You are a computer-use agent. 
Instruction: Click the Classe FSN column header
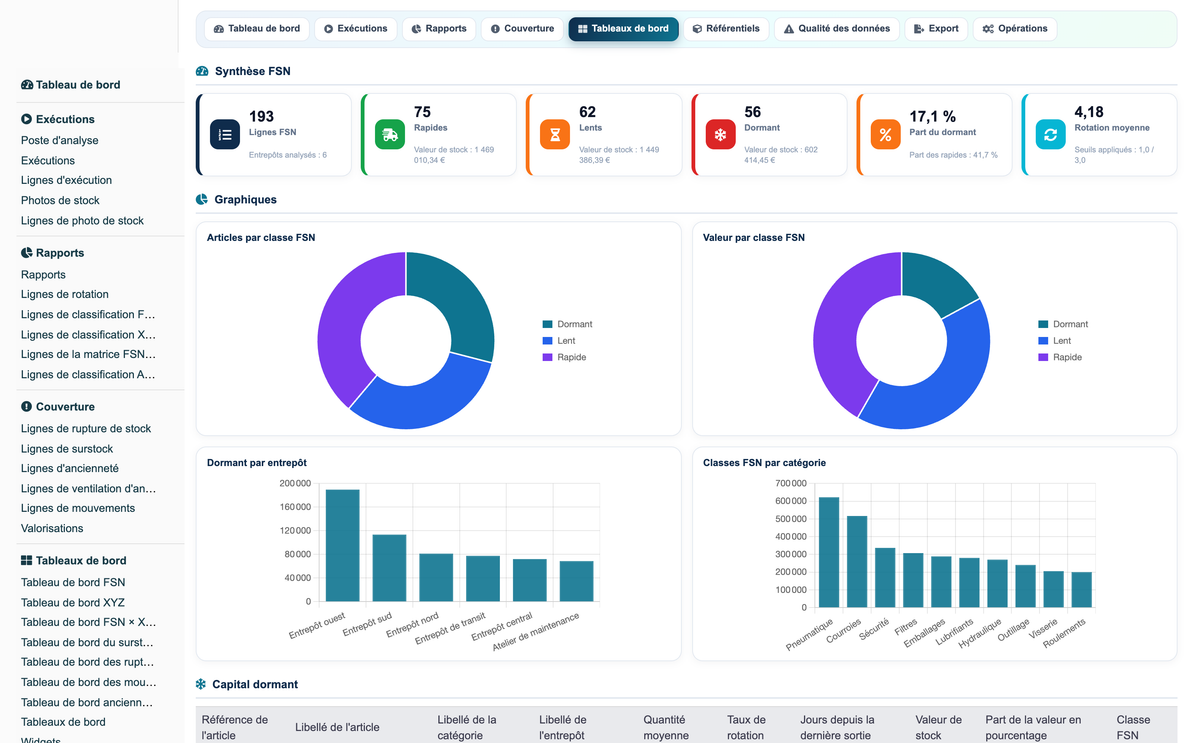tap(1133, 727)
